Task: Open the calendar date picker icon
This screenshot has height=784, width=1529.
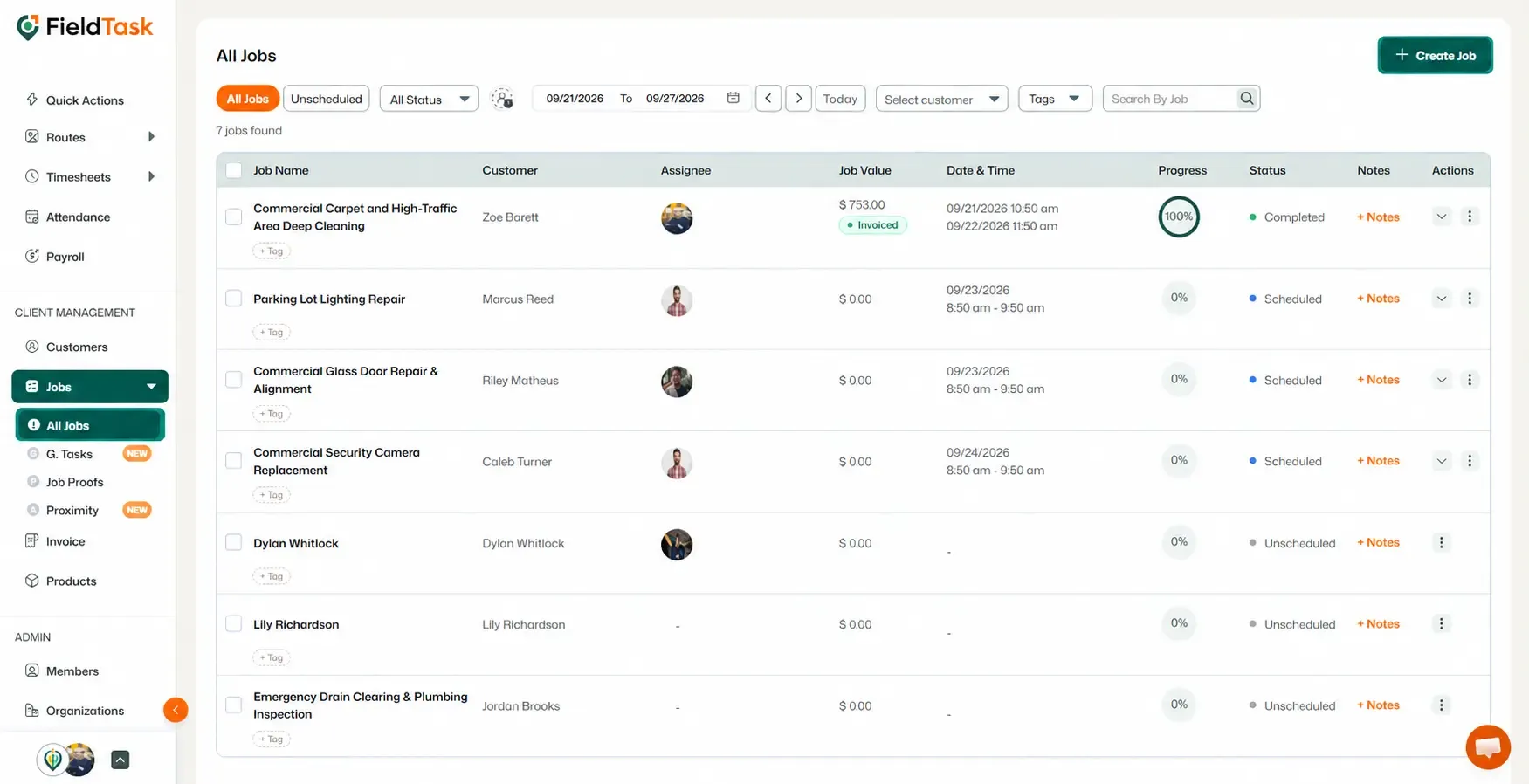Action: (733, 98)
